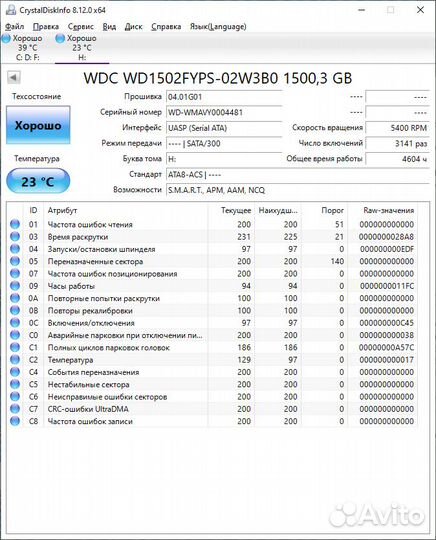Click status orb of row C0 Аварийные парковки
Viewport: 436px width, 540px height.
pos(15,335)
